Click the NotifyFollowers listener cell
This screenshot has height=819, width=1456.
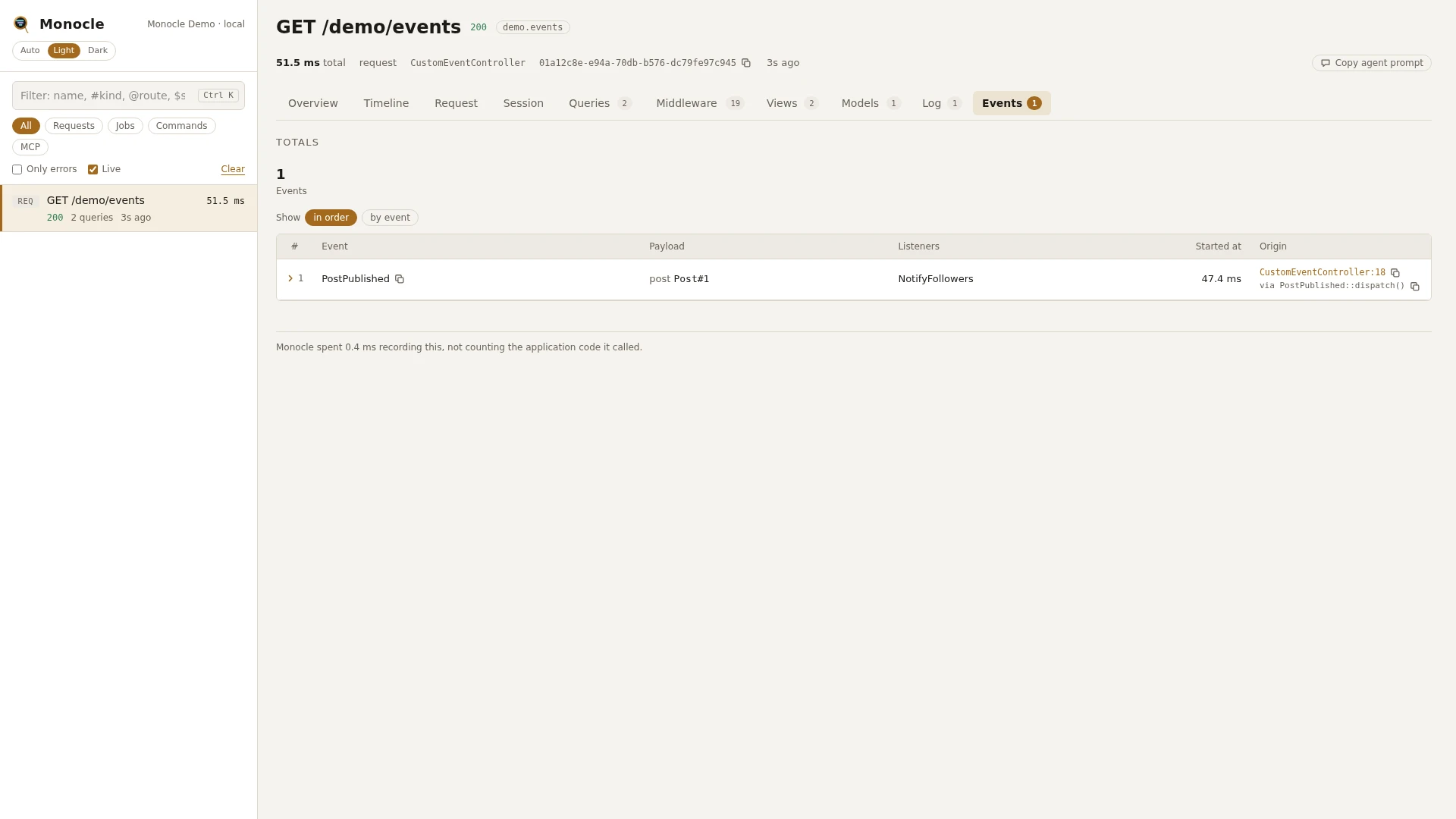point(935,279)
